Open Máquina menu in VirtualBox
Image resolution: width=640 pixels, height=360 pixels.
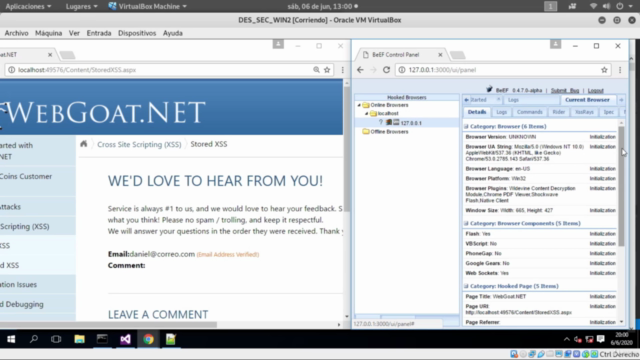49,33
